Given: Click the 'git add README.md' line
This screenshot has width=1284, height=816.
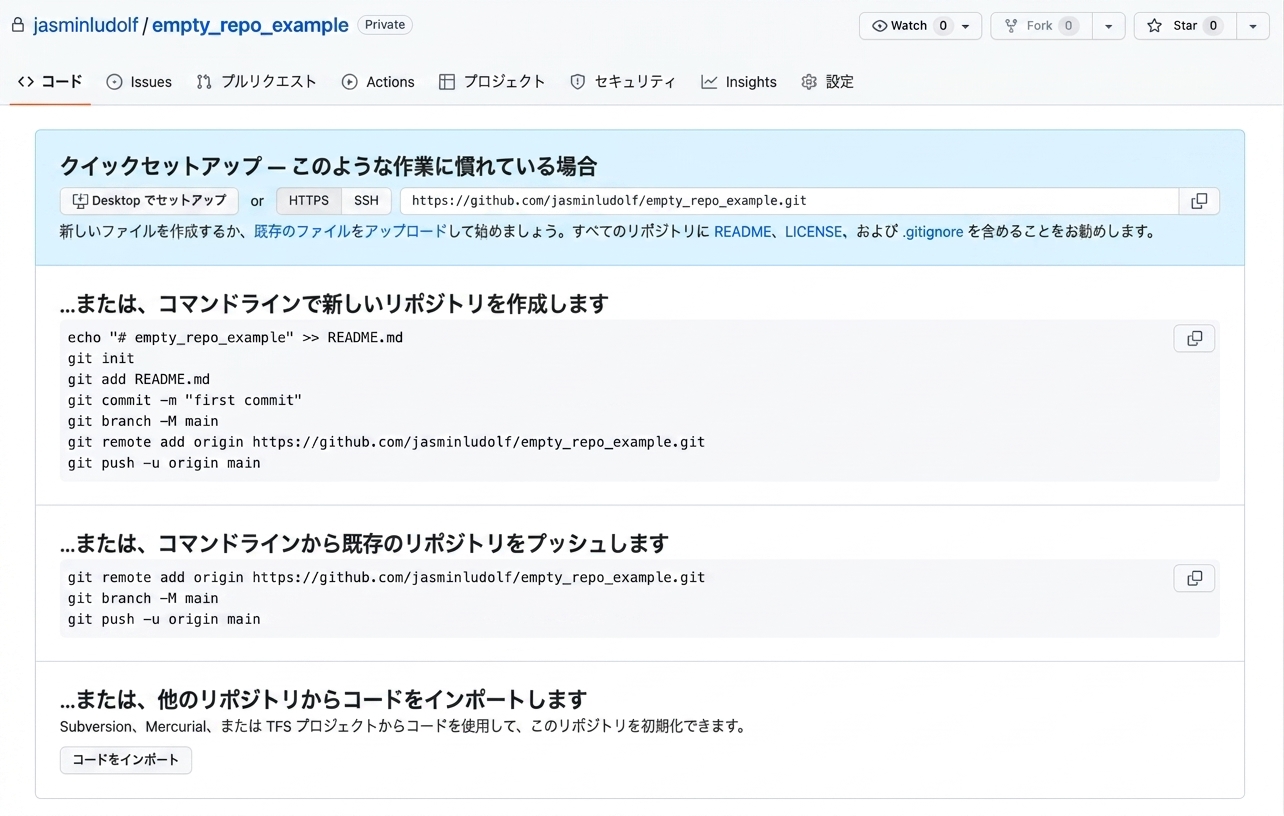Looking at the screenshot, I should (x=139, y=379).
